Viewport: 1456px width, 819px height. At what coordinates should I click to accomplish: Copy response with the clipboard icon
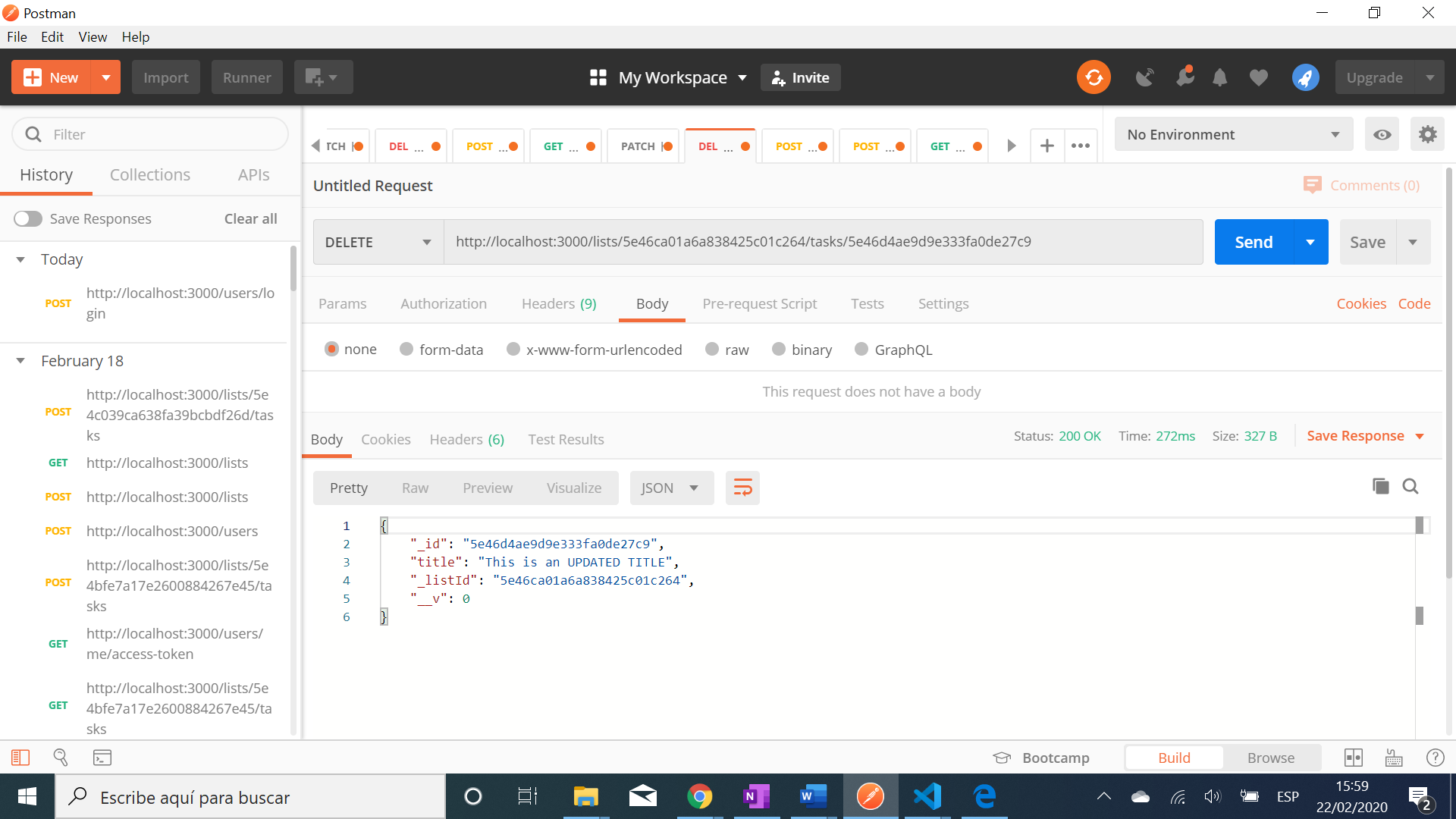click(1380, 486)
